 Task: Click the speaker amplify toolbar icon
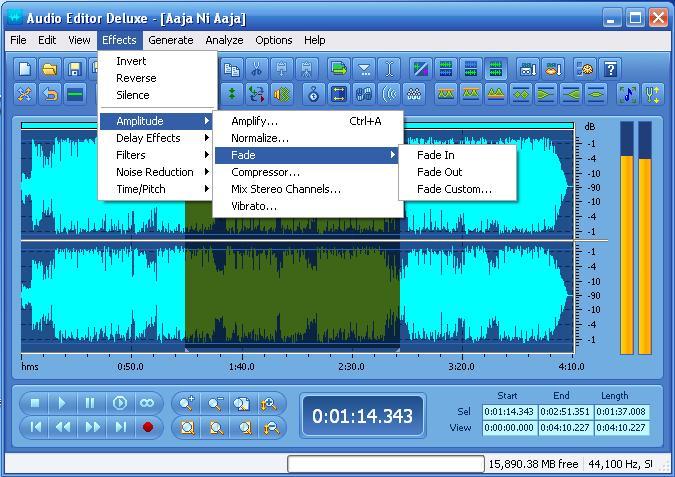282,94
